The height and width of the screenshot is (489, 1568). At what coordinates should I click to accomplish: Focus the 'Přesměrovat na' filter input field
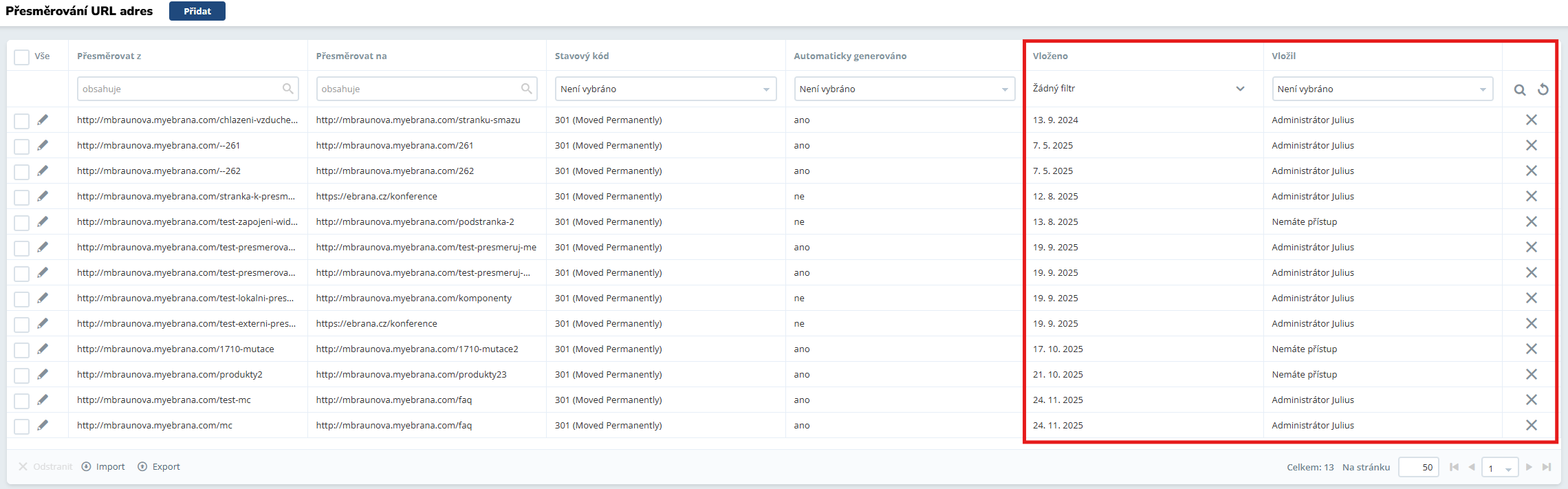pos(417,89)
